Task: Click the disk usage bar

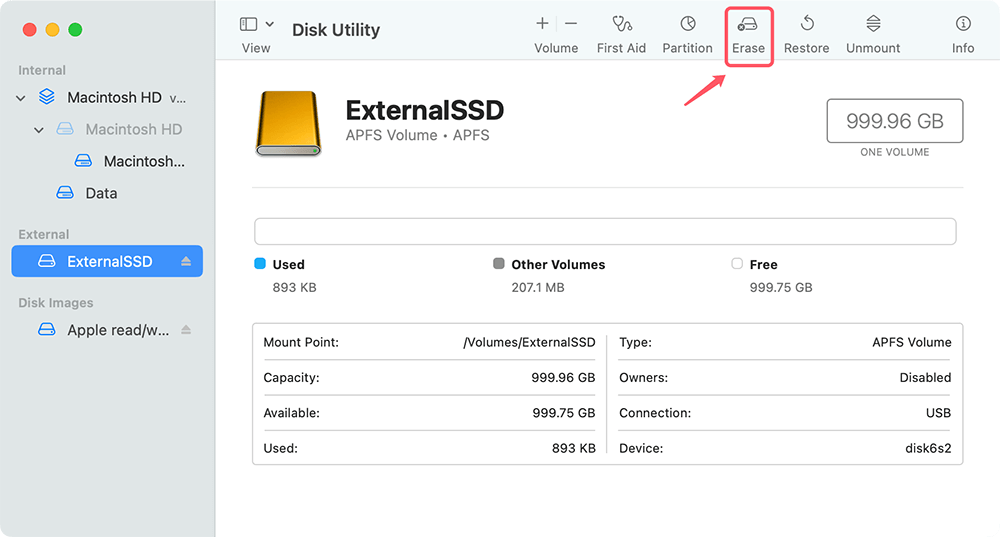Action: [x=605, y=232]
